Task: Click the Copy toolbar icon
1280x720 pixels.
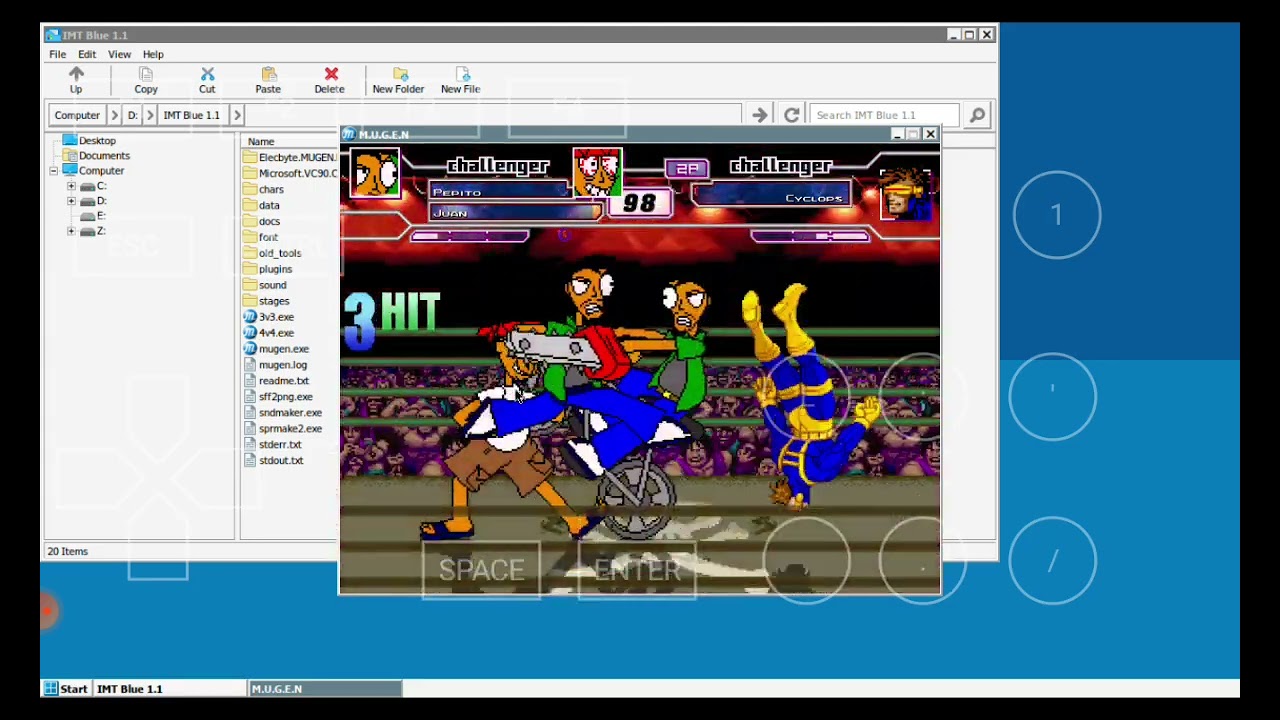Action: click(146, 75)
